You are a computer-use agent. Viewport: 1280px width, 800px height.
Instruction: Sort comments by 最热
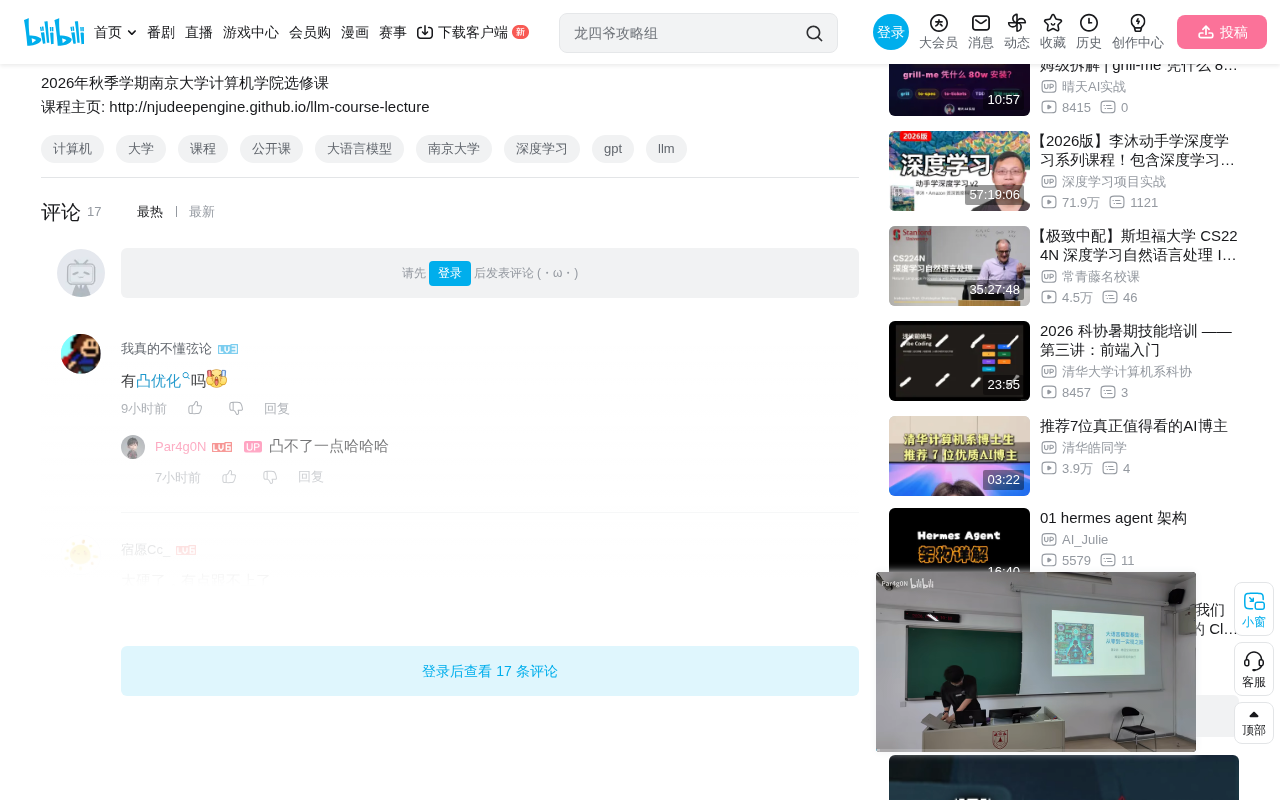coord(150,212)
